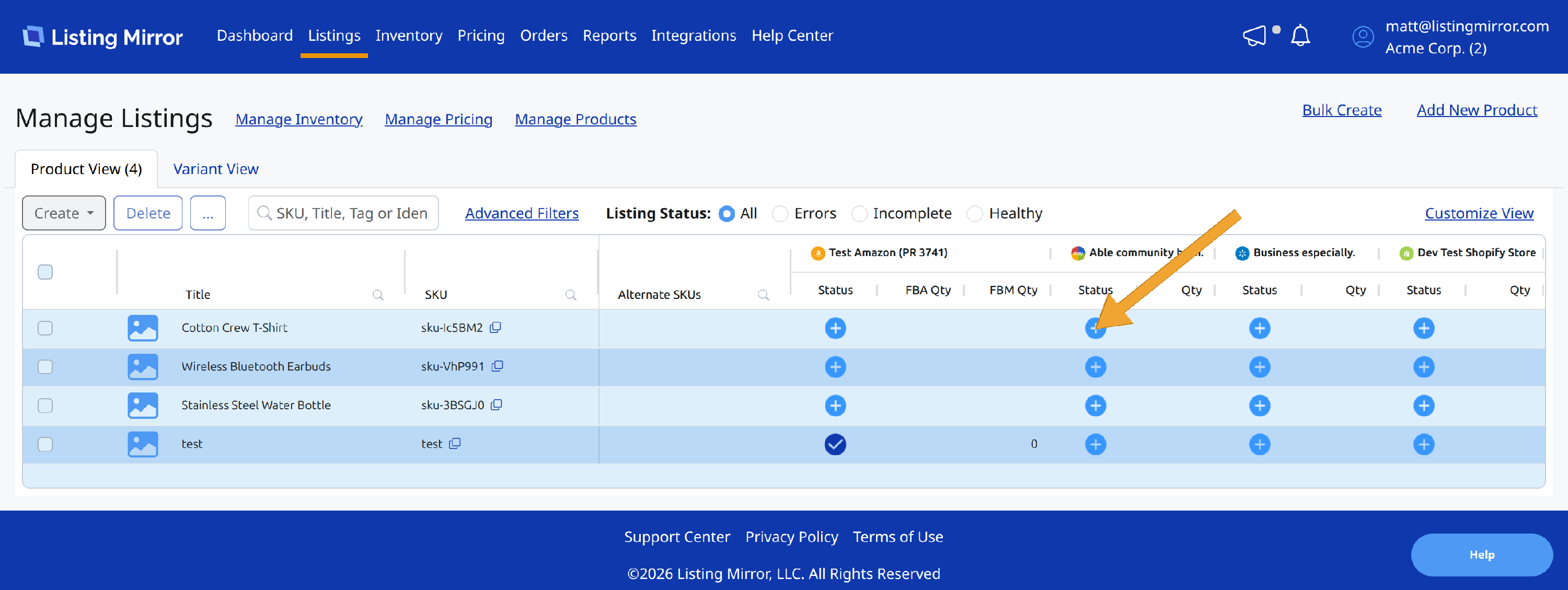Focus the SKU, Title, Tag search field
This screenshot has height=590, width=1568.
343,213
